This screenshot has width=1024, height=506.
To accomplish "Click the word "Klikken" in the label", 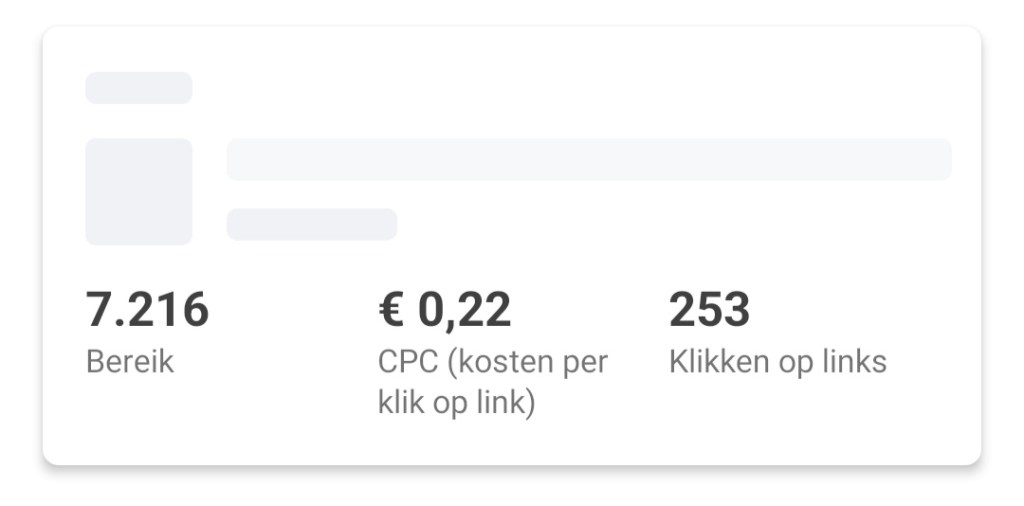I will click(719, 361).
